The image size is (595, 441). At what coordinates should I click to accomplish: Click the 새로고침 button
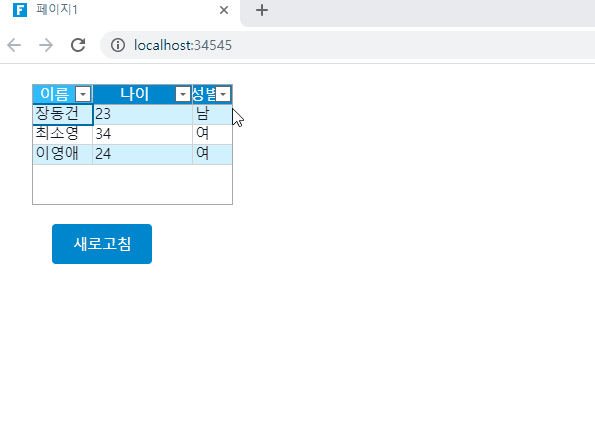coord(102,244)
